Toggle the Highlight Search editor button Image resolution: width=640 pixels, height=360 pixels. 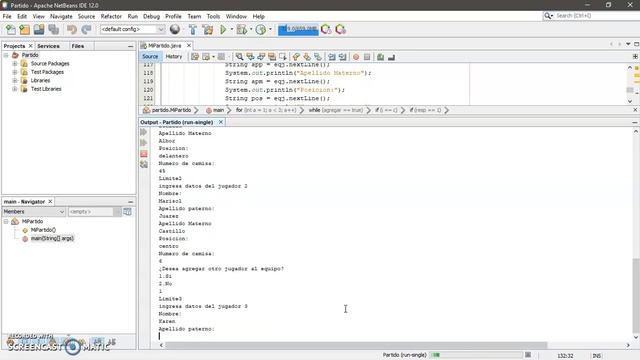click(x=272, y=57)
